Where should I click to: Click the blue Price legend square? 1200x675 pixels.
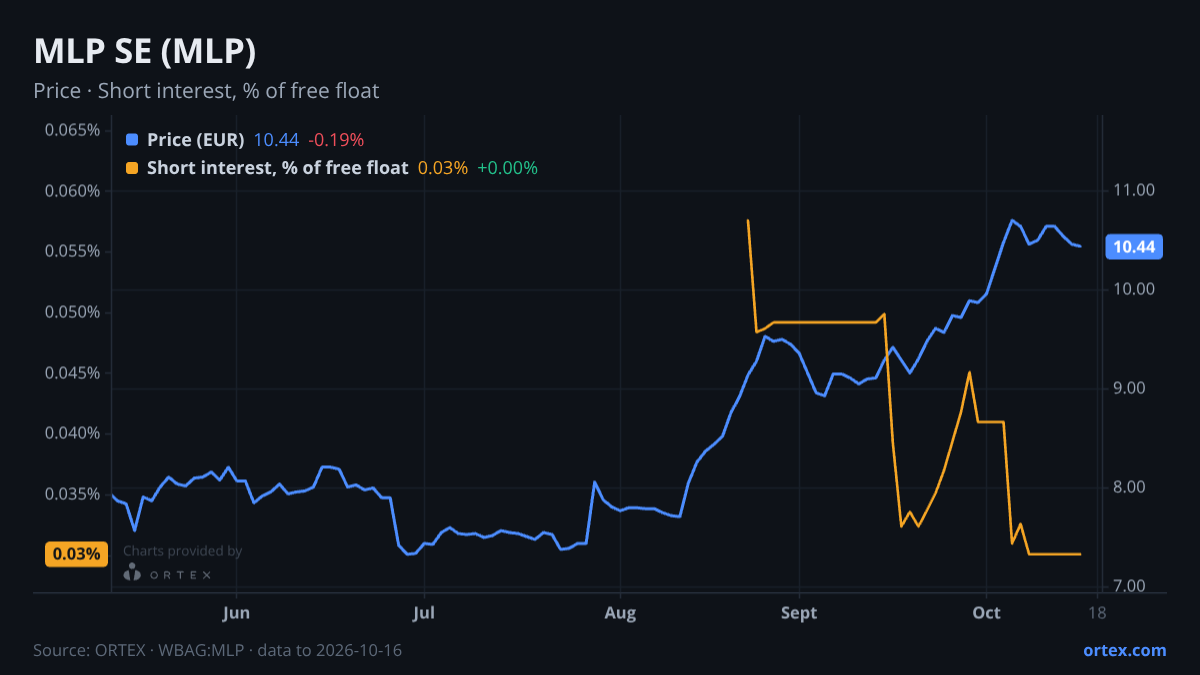pos(132,140)
